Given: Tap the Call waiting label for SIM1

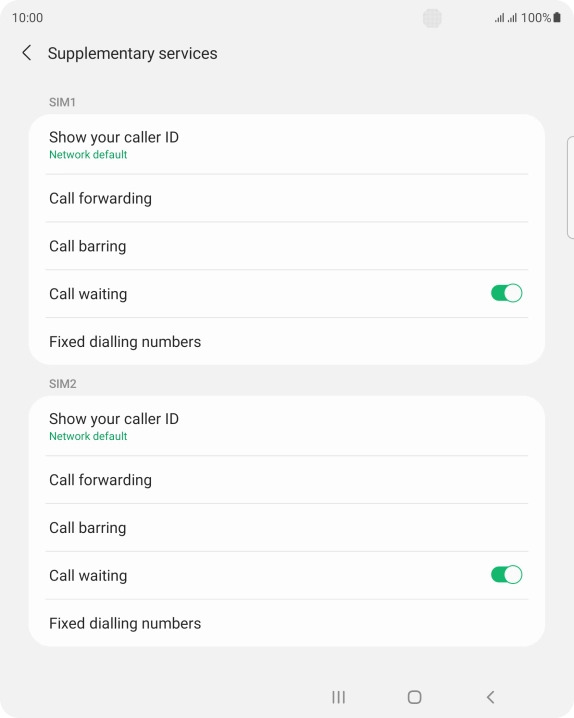Looking at the screenshot, I should (88, 294).
